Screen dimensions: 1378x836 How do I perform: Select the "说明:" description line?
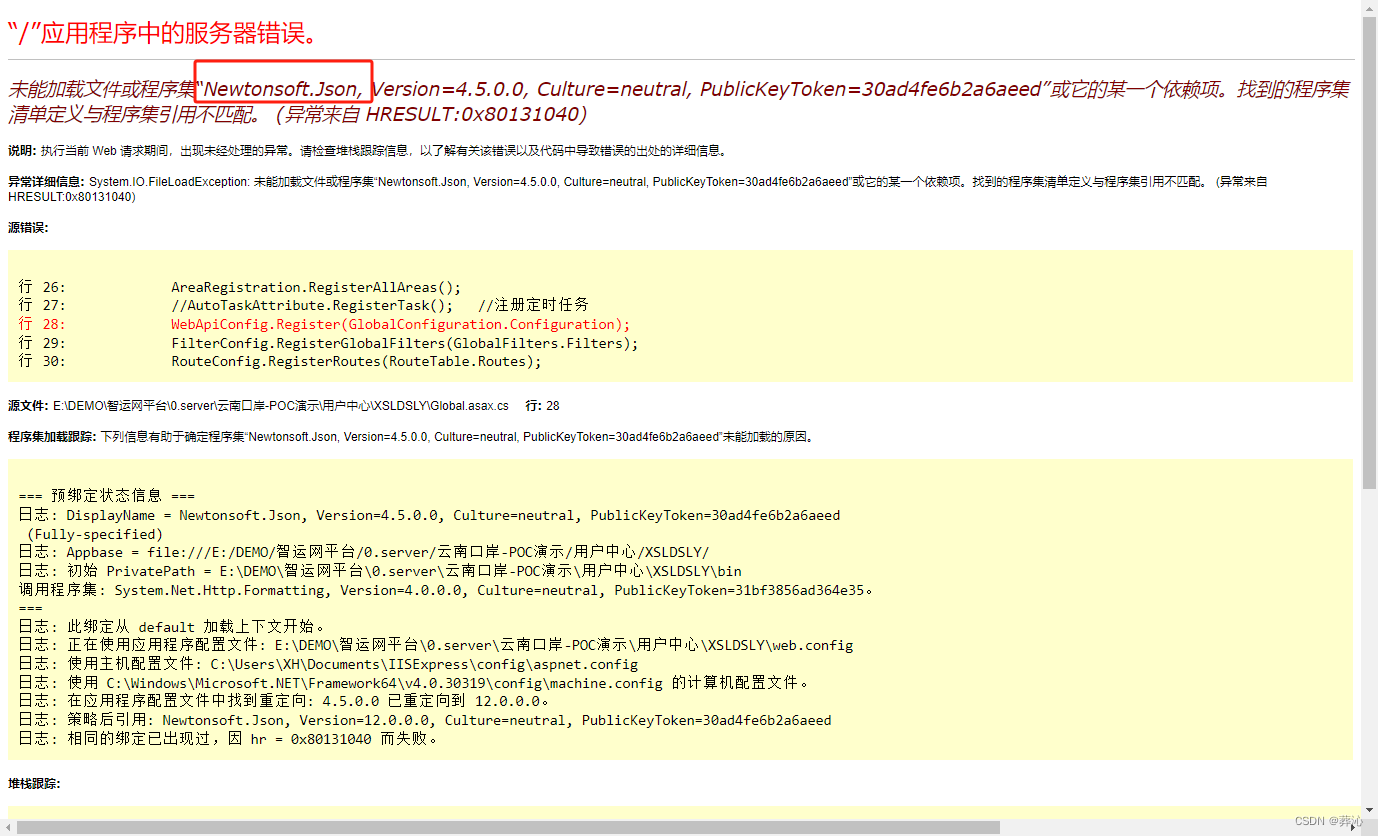368,151
